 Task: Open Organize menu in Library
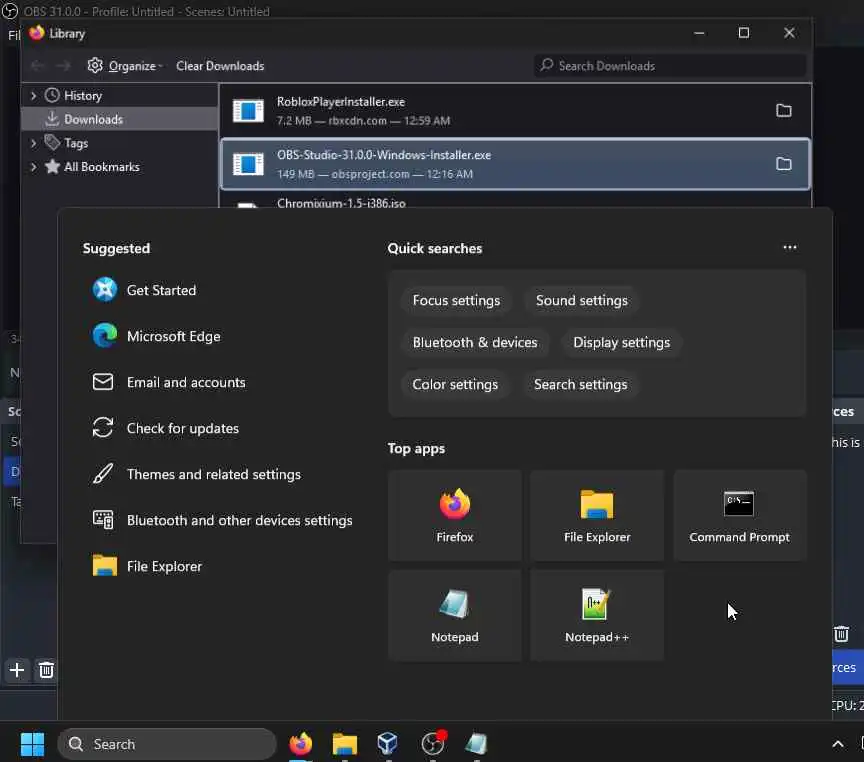coord(125,66)
